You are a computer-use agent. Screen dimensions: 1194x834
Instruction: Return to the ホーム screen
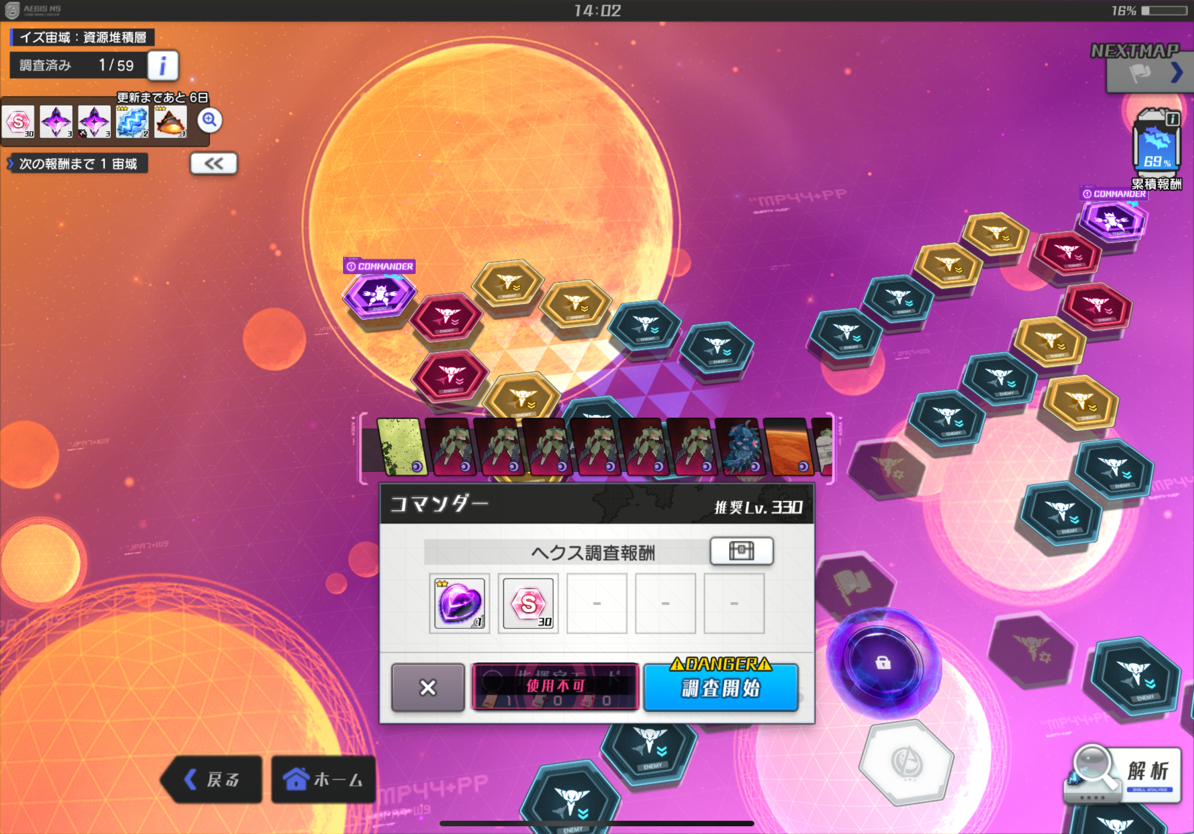[324, 779]
